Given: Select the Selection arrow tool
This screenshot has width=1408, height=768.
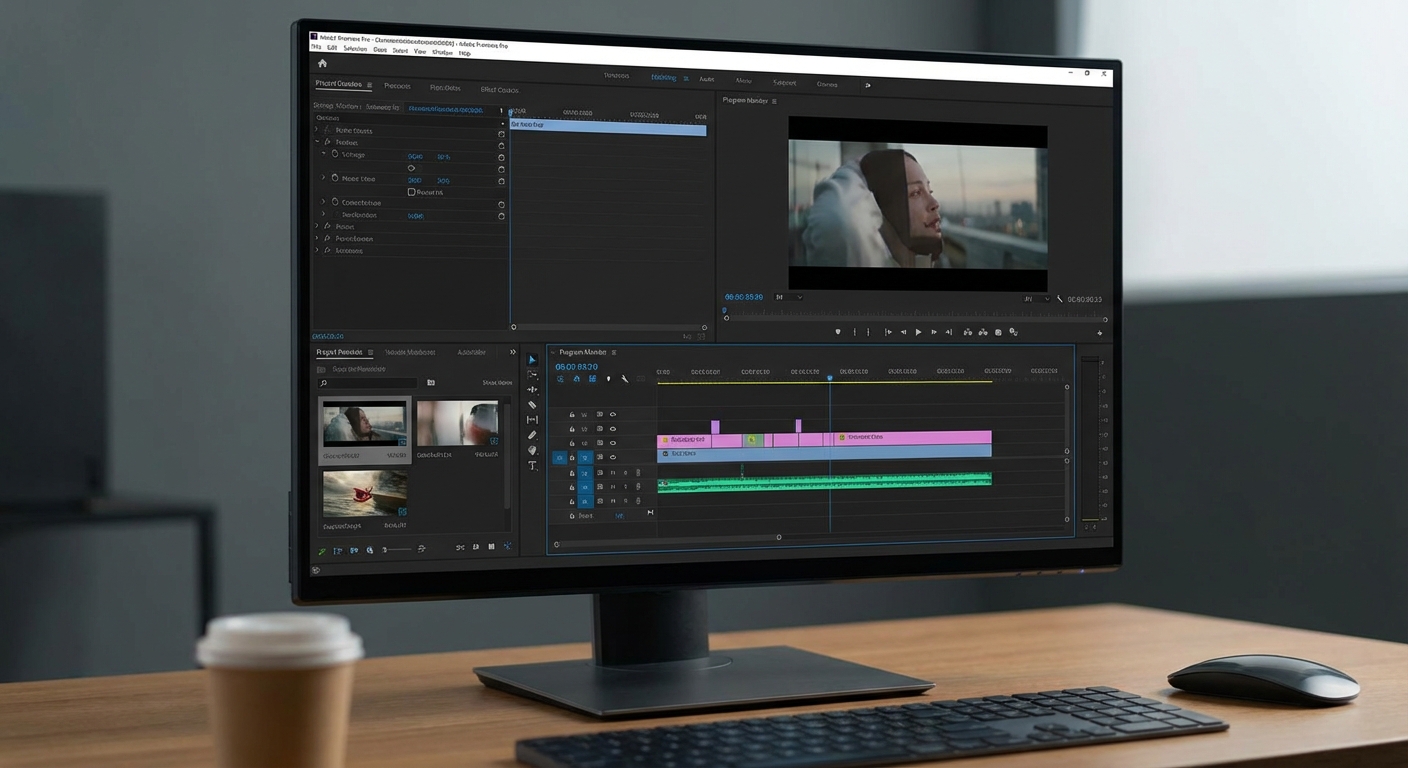Looking at the screenshot, I should pos(532,360).
